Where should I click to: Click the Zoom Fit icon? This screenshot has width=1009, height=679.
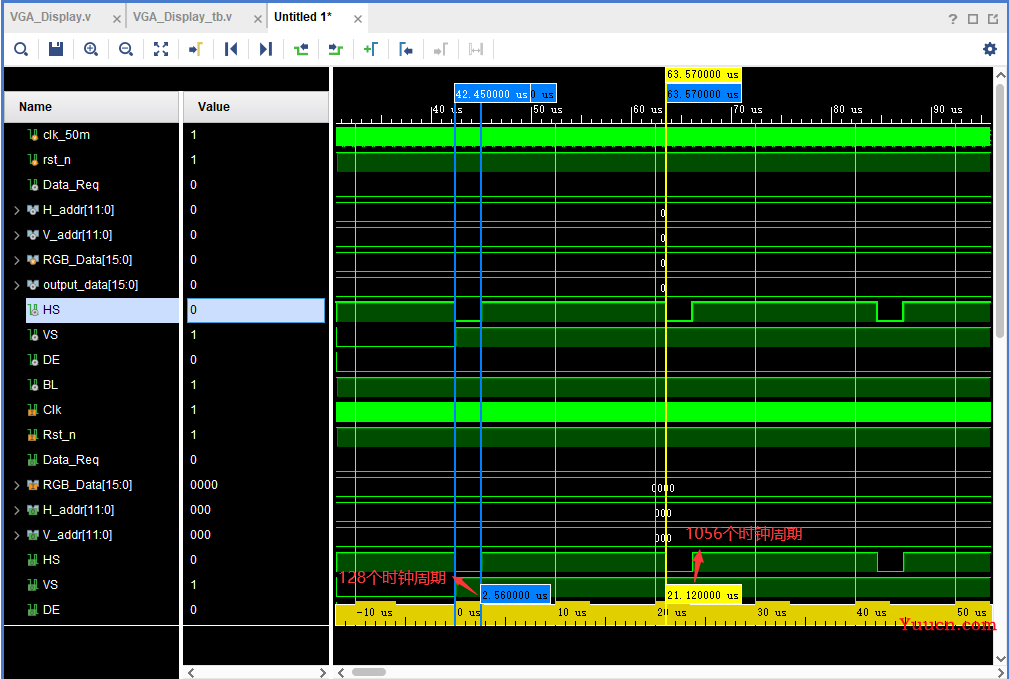[x=161, y=50]
